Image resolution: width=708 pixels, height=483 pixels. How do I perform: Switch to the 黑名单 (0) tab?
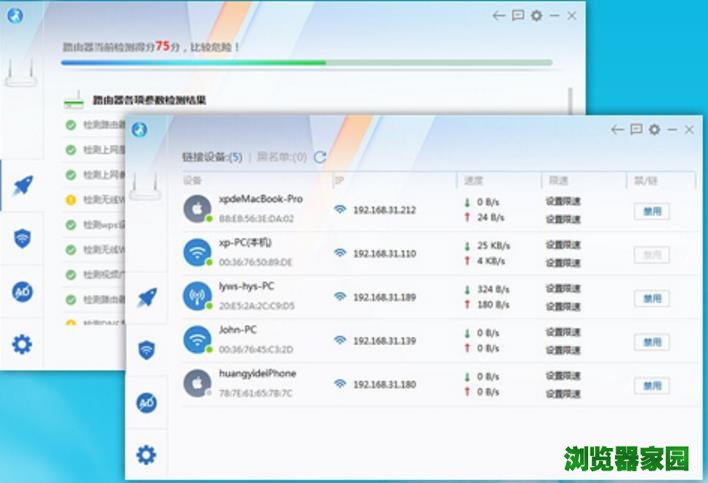281,157
